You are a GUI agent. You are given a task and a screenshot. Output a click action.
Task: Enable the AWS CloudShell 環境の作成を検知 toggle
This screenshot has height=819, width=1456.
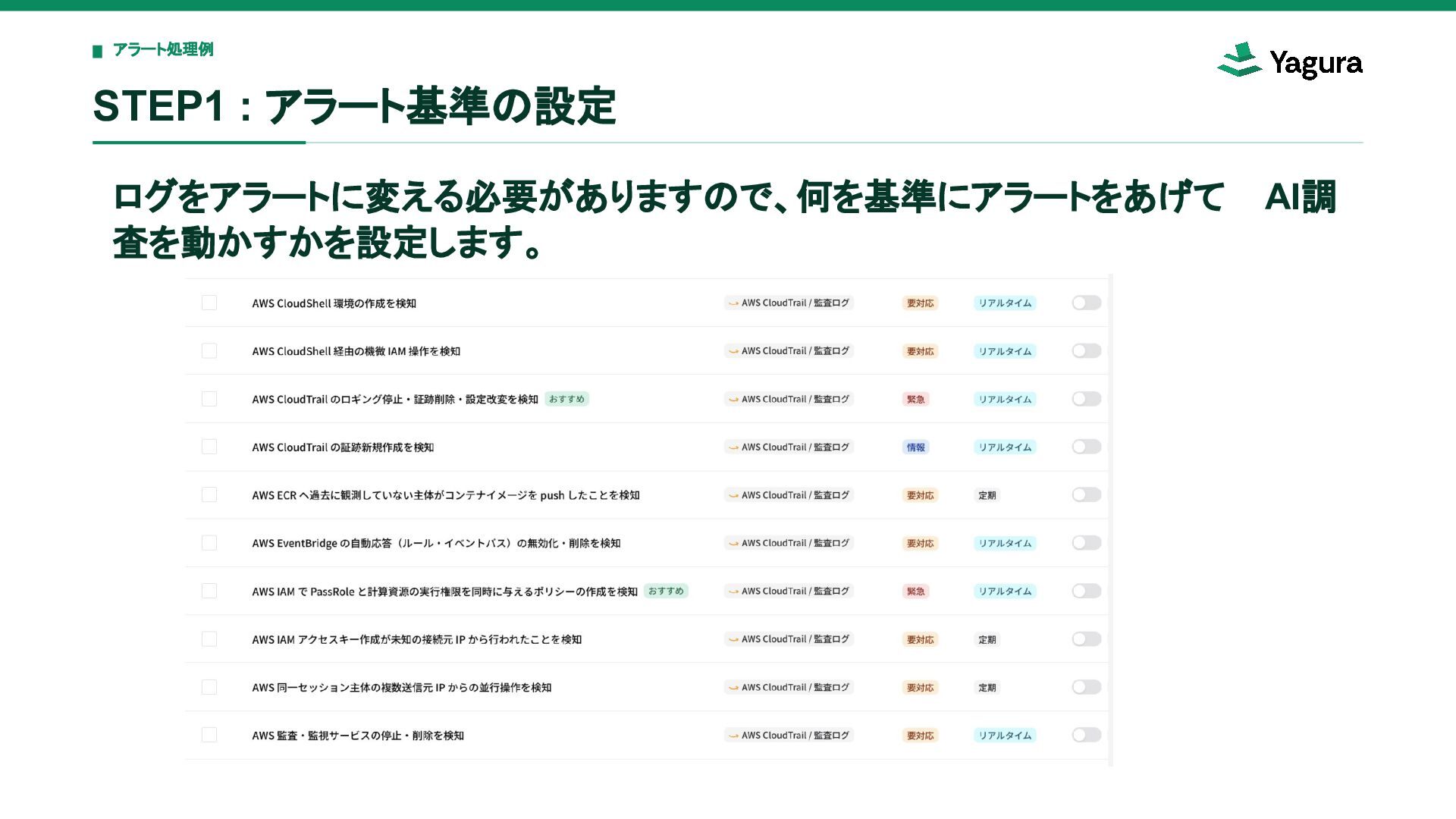click(x=1087, y=303)
